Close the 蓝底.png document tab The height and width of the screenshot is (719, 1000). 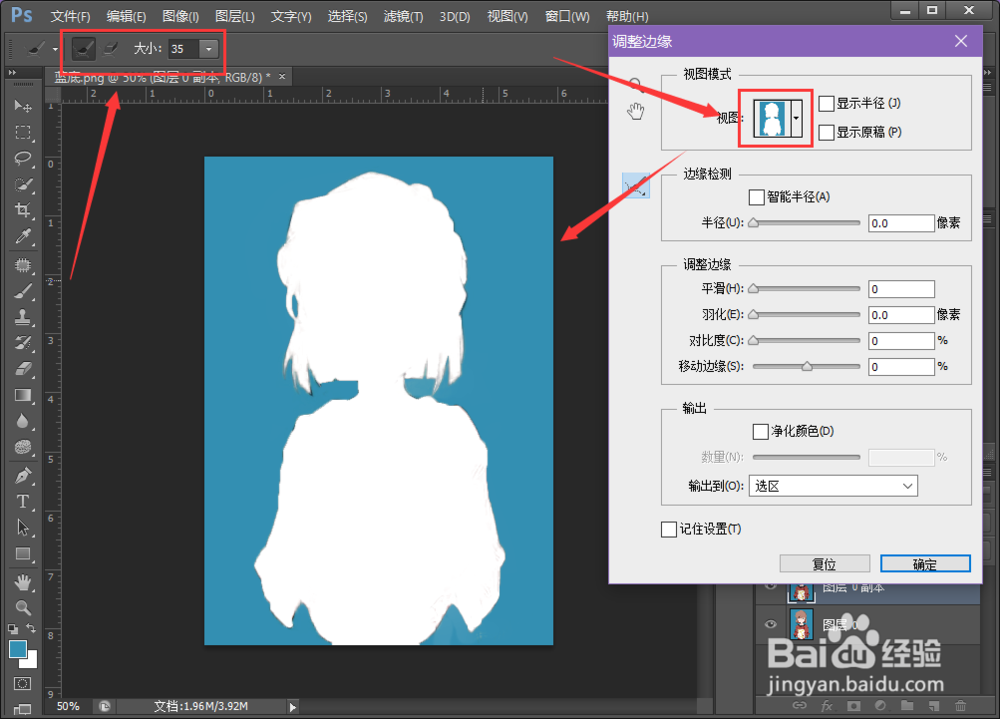click(x=282, y=77)
